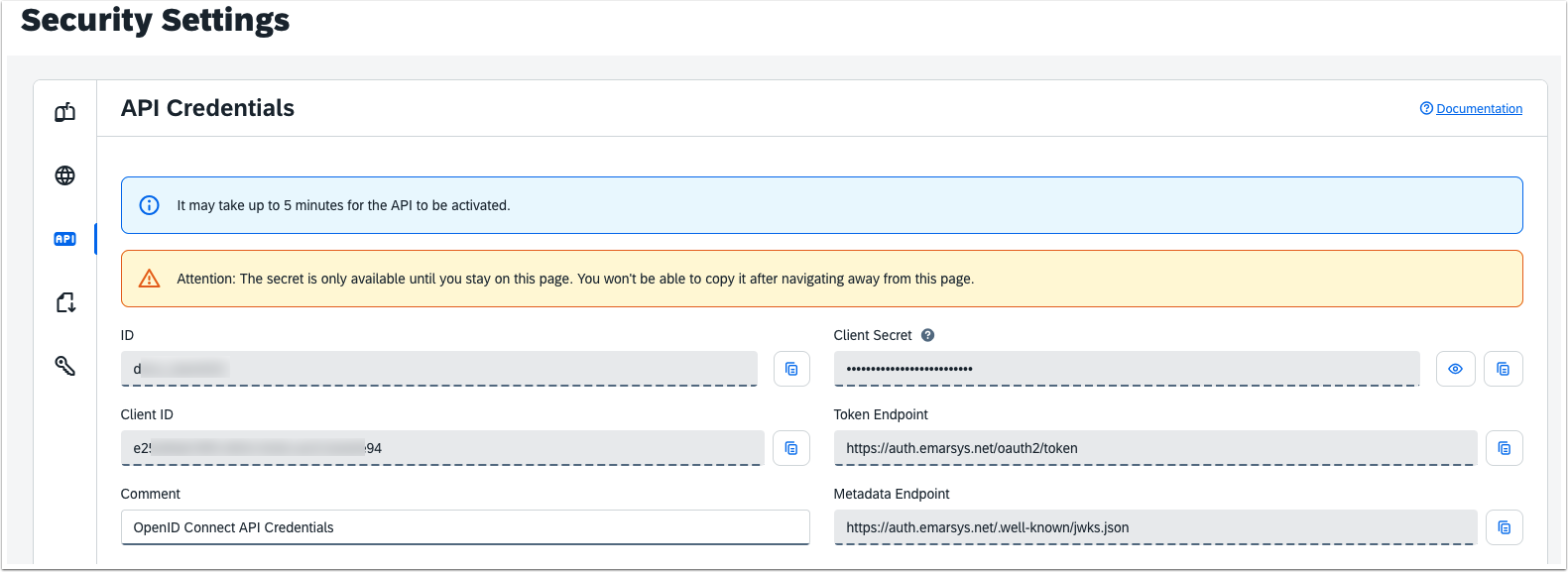1568x572 pixels.
Task: Open the key icon sidebar section
Action: [x=65, y=366]
